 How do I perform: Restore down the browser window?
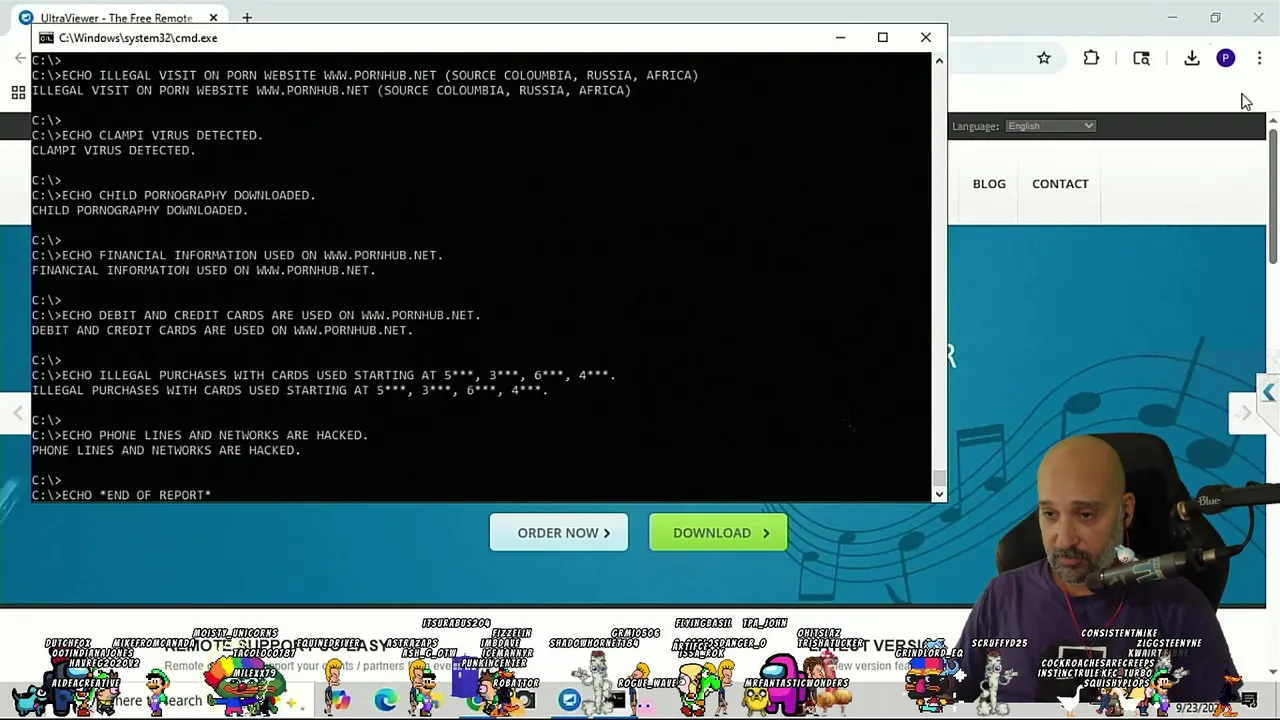1215,17
